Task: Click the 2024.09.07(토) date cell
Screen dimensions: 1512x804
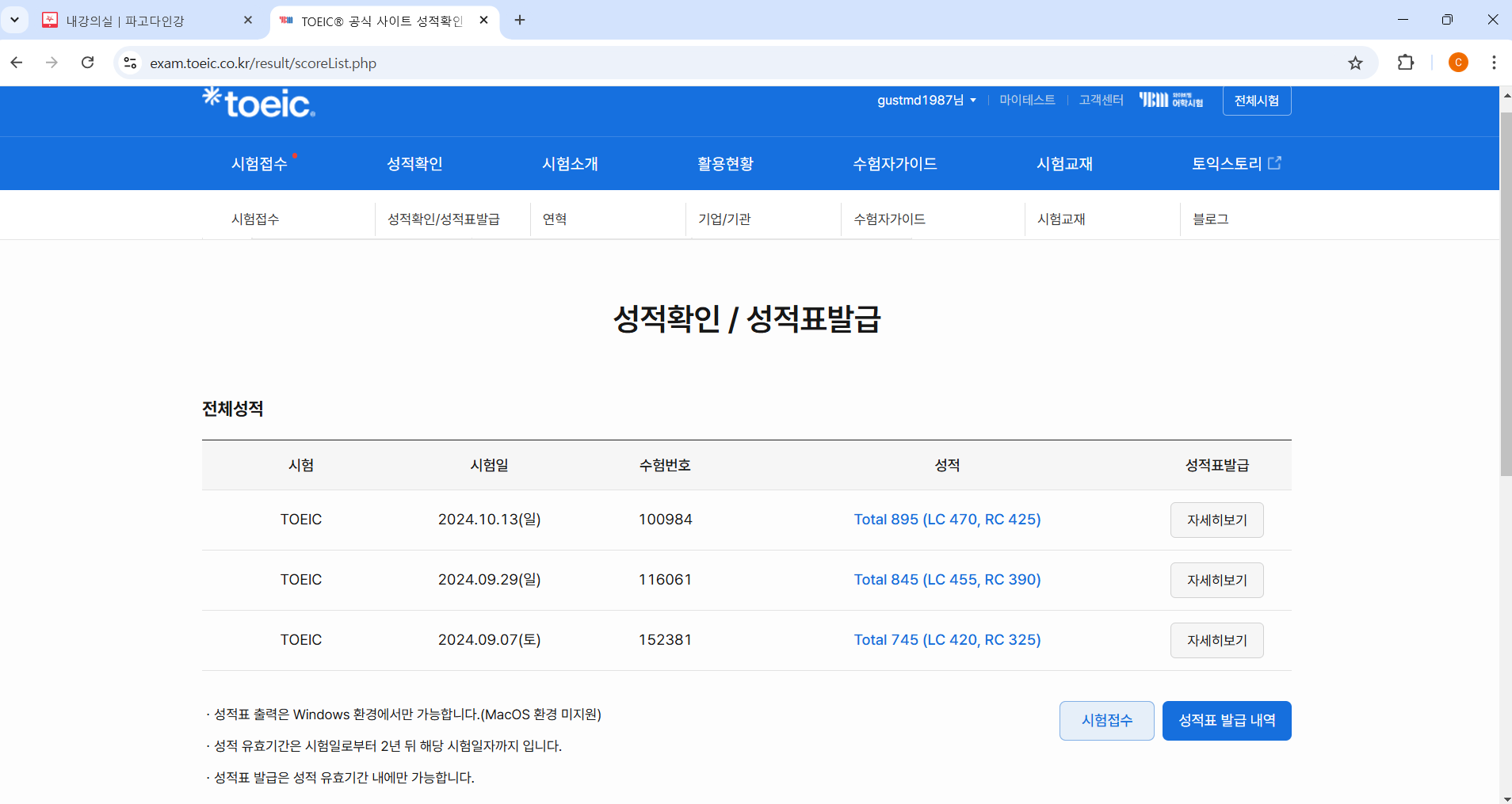Action: coord(490,640)
